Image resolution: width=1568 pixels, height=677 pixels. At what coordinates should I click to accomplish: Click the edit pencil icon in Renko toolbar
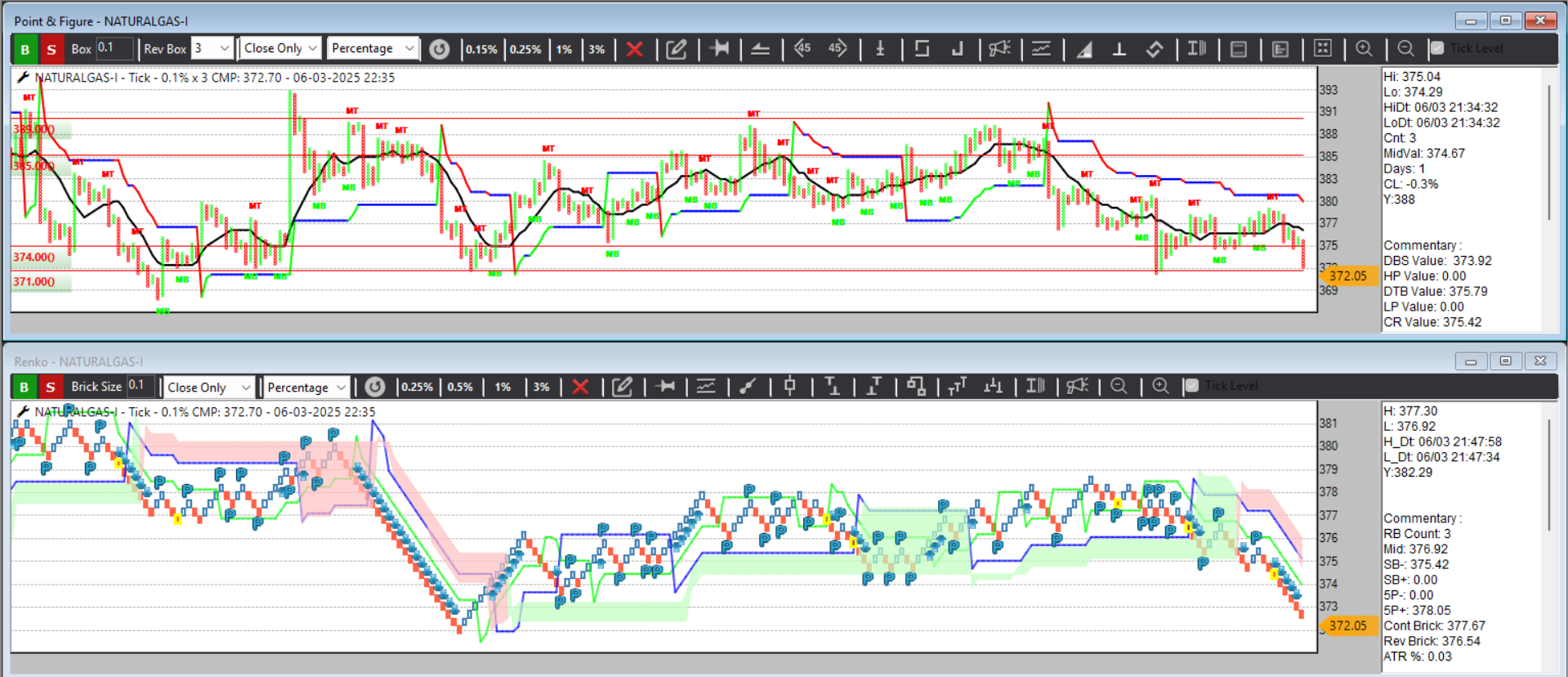[623, 387]
